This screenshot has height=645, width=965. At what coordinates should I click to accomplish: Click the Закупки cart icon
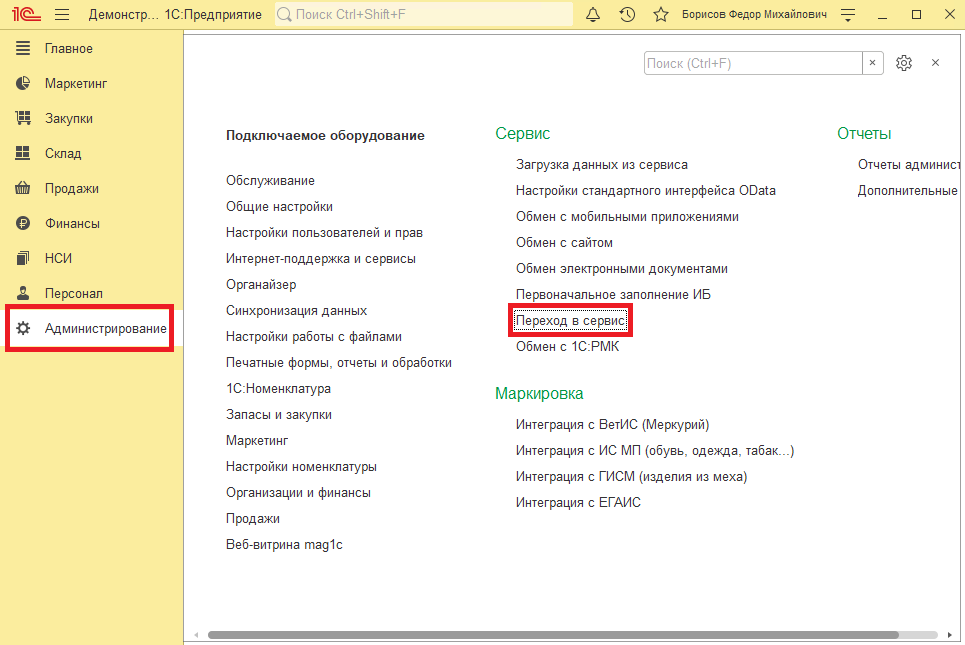[23, 118]
